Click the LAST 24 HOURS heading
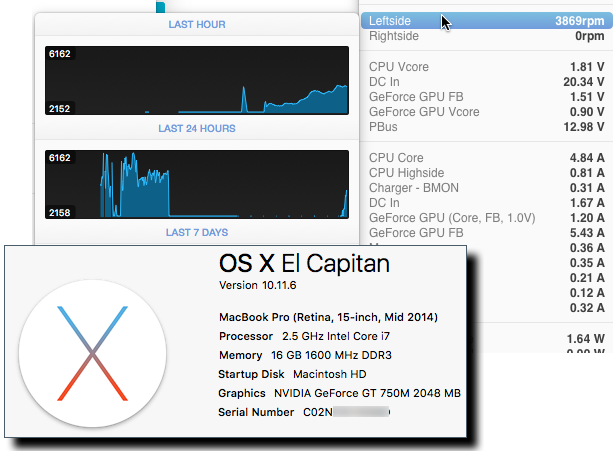This screenshot has height=451, width=613. pos(197,129)
